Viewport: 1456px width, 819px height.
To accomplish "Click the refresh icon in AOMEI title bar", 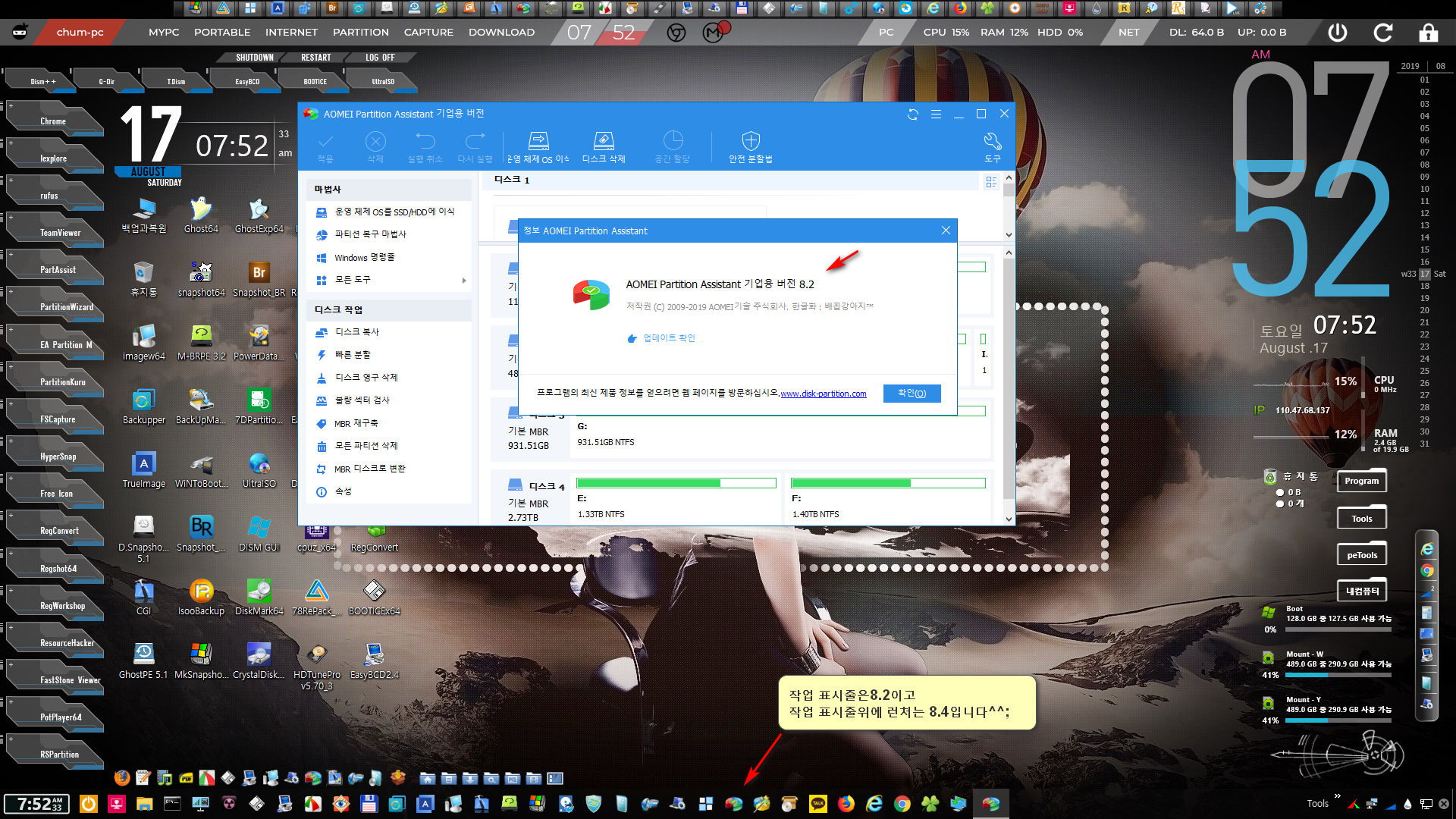I will click(913, 114).
